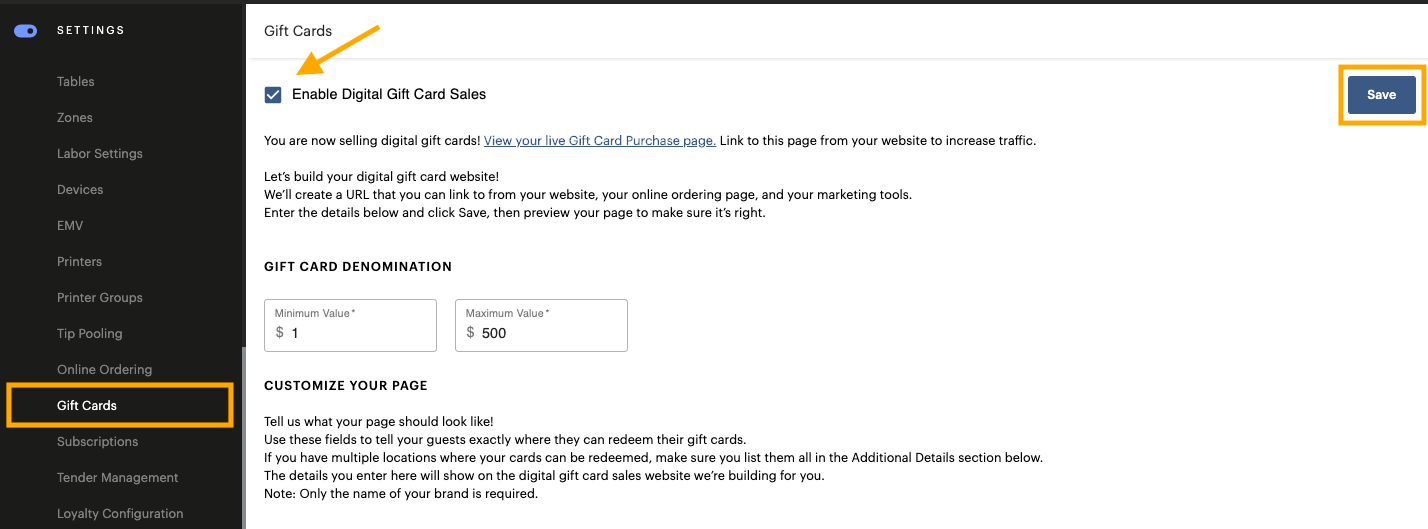Select Gift Cards in sidebar
The image size is (1428, 529).
click(87, 406)
